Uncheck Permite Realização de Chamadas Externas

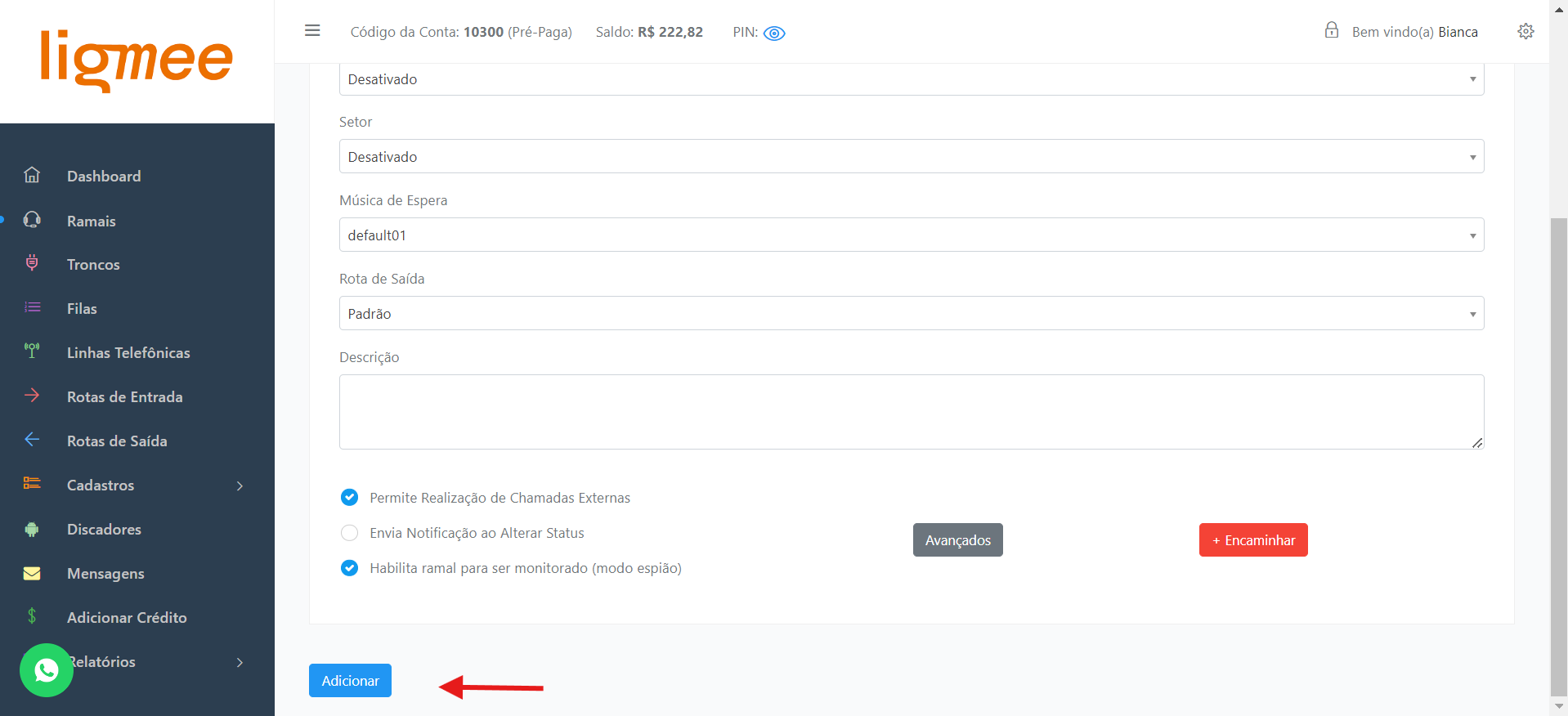(349, 498)
